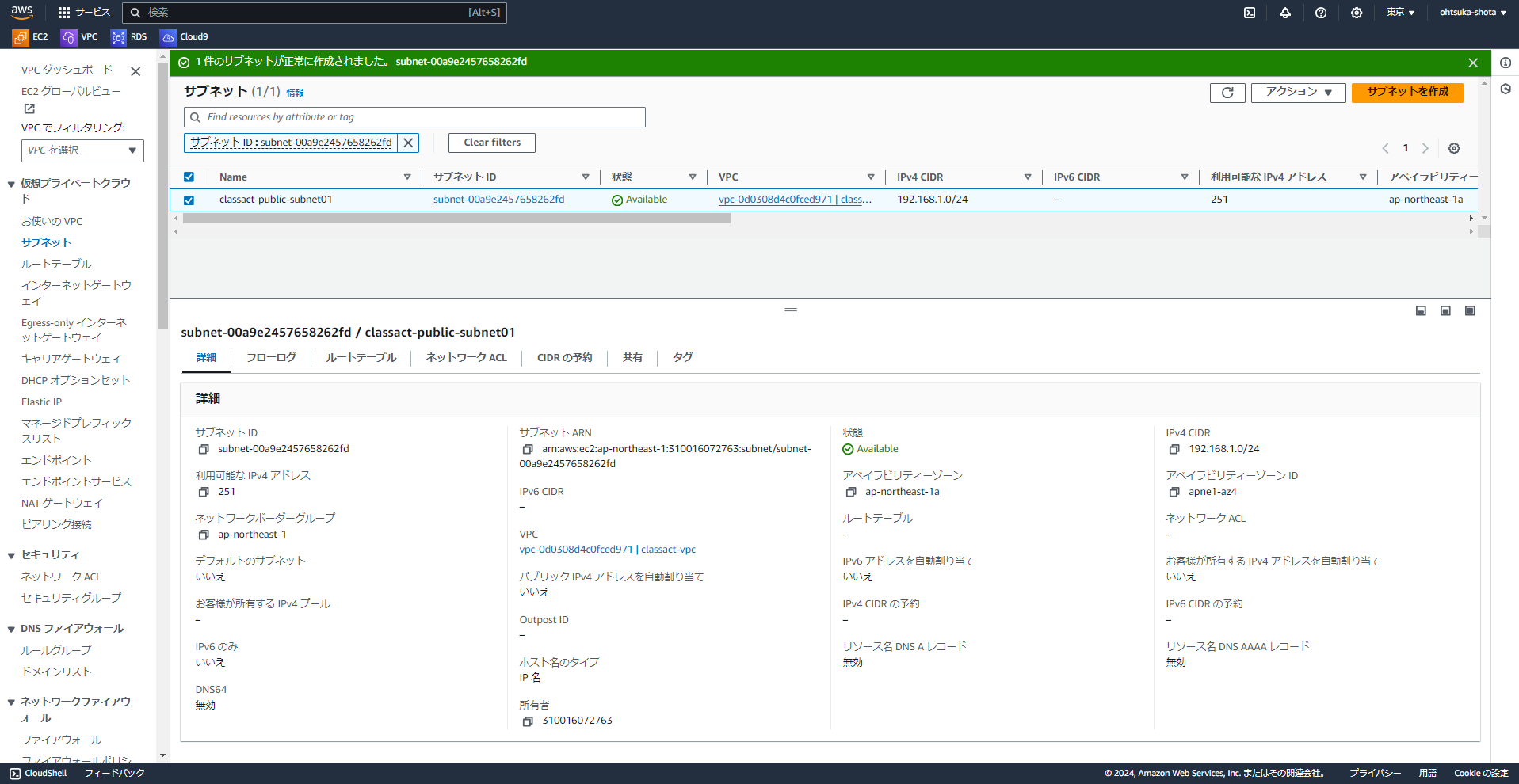
Task: Switch to the タグ tab
Action: tap(682, 358)
